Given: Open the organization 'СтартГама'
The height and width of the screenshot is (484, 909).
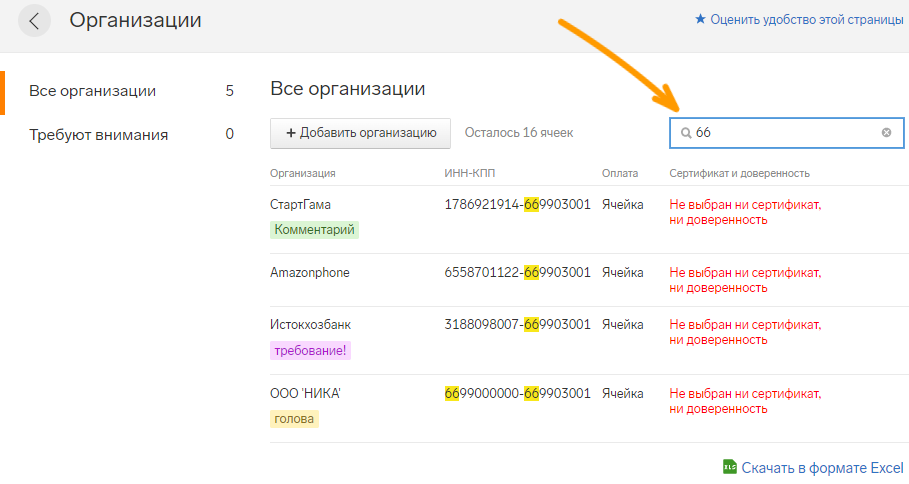Looking at the screenshot, I should click(x=300, y=205).
